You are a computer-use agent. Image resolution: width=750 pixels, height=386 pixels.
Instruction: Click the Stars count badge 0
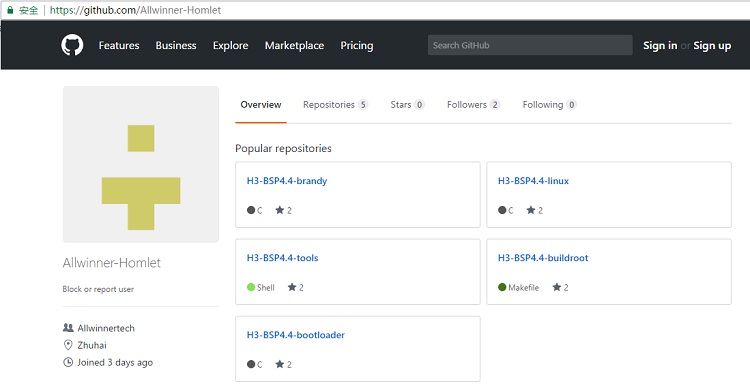419,105
